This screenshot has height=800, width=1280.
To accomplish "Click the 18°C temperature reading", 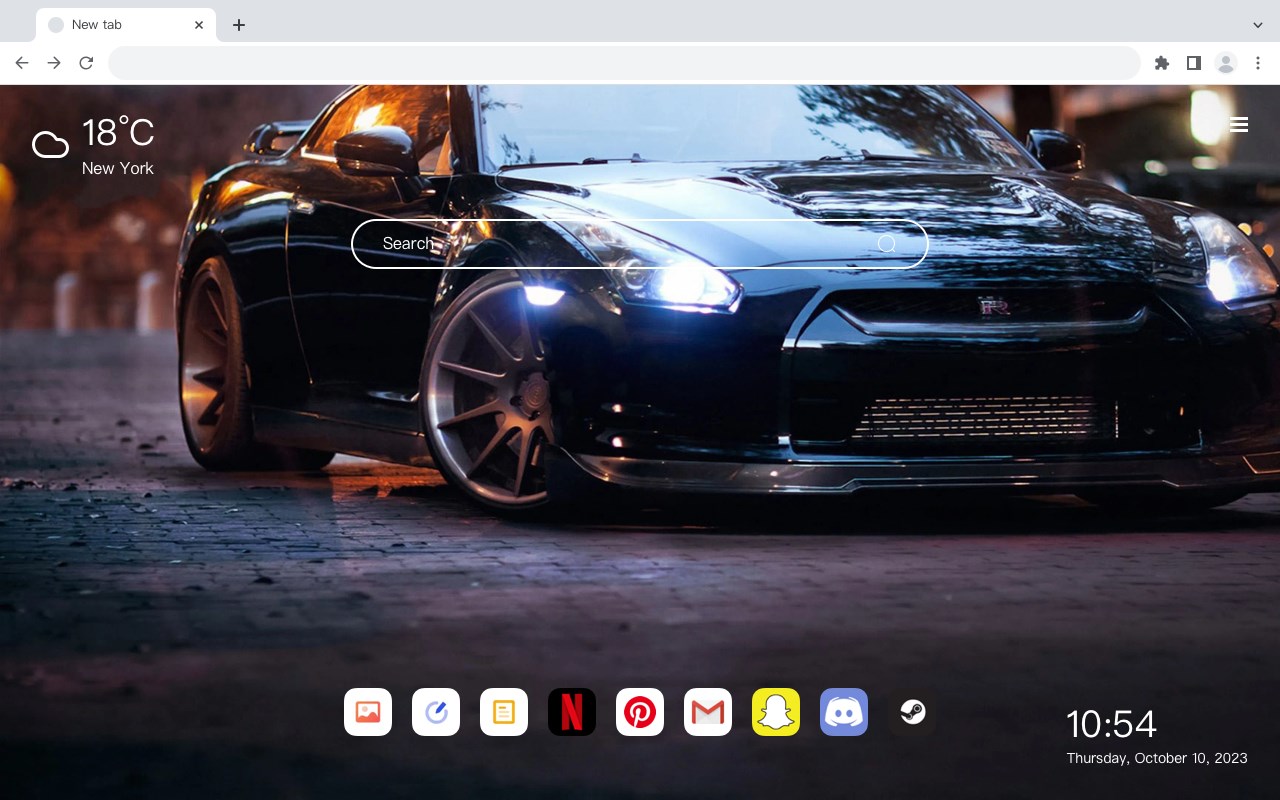I will click(x=118, y=133).
